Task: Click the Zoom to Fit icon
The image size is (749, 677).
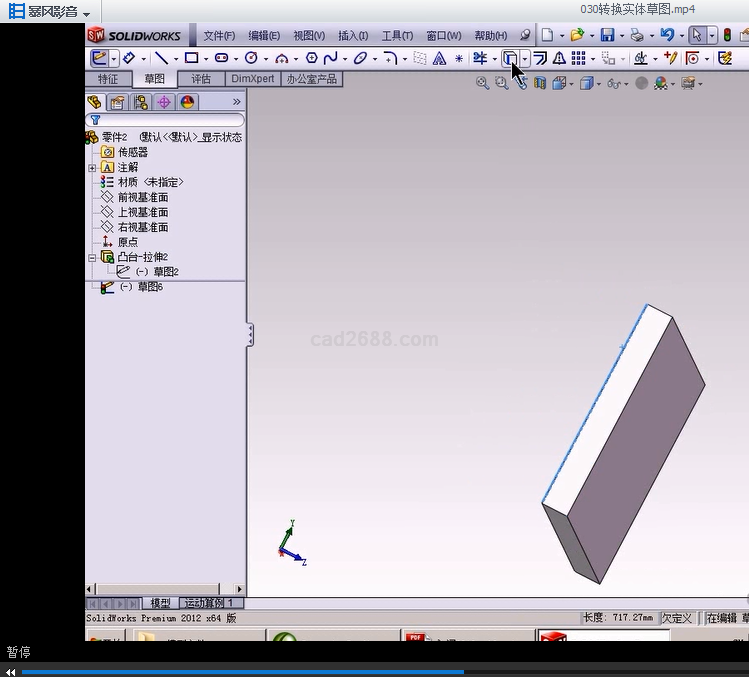Action: [x=482, y=84]
